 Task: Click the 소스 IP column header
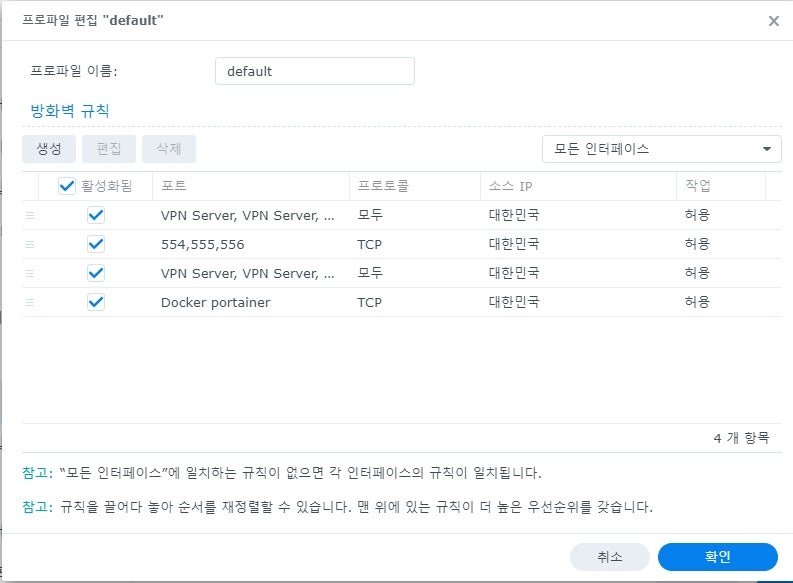(578, 186)
